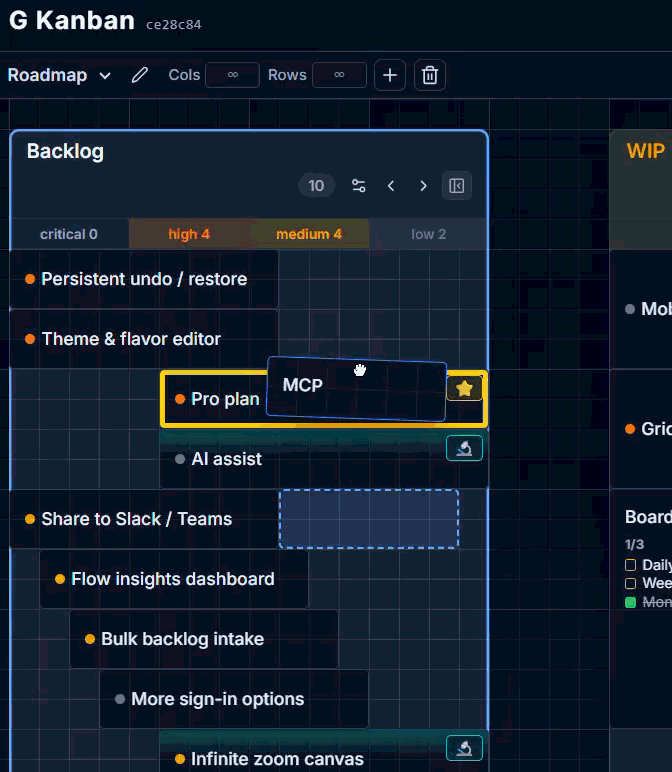The width and height of the screenshot is (672, 772).
Task: Open Share to Slack / Teams card
Action: coord(144,519)
